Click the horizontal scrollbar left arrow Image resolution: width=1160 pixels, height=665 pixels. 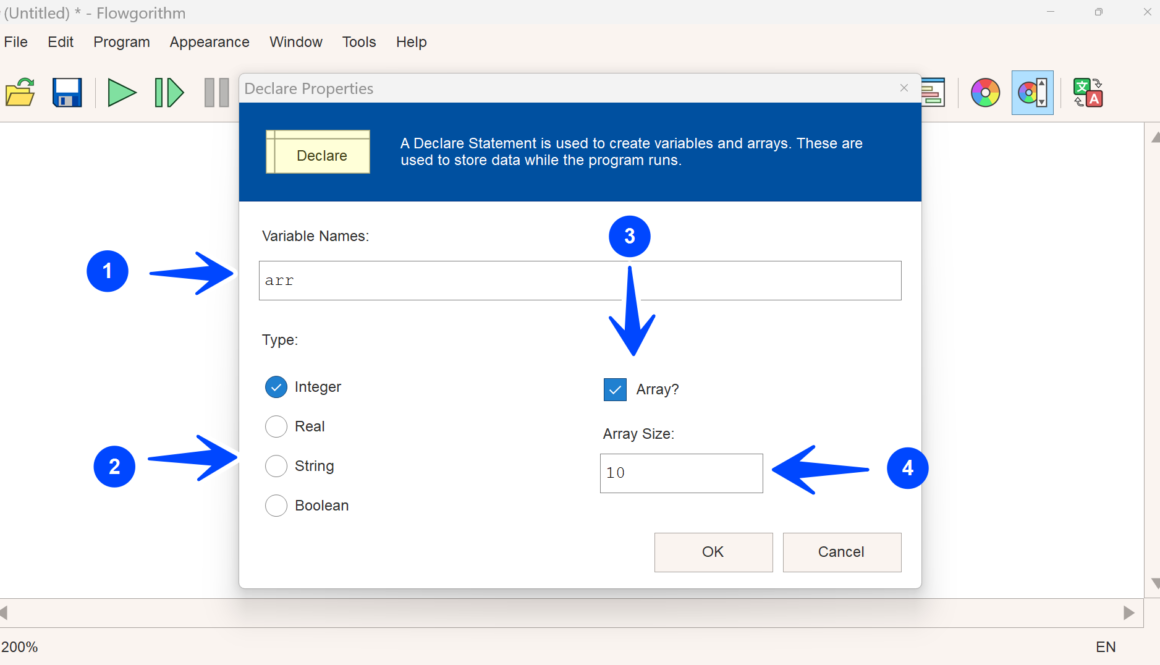click(x=4, y=612)
